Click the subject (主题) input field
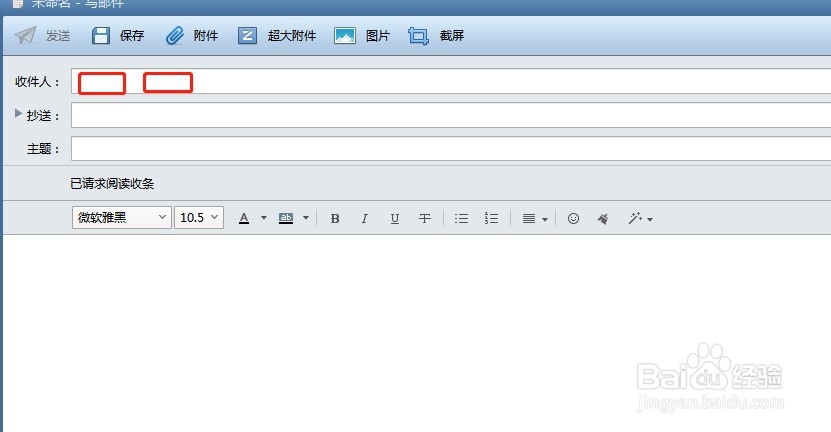Viewport: 831px width, 432px height. (x=451, y=148)
